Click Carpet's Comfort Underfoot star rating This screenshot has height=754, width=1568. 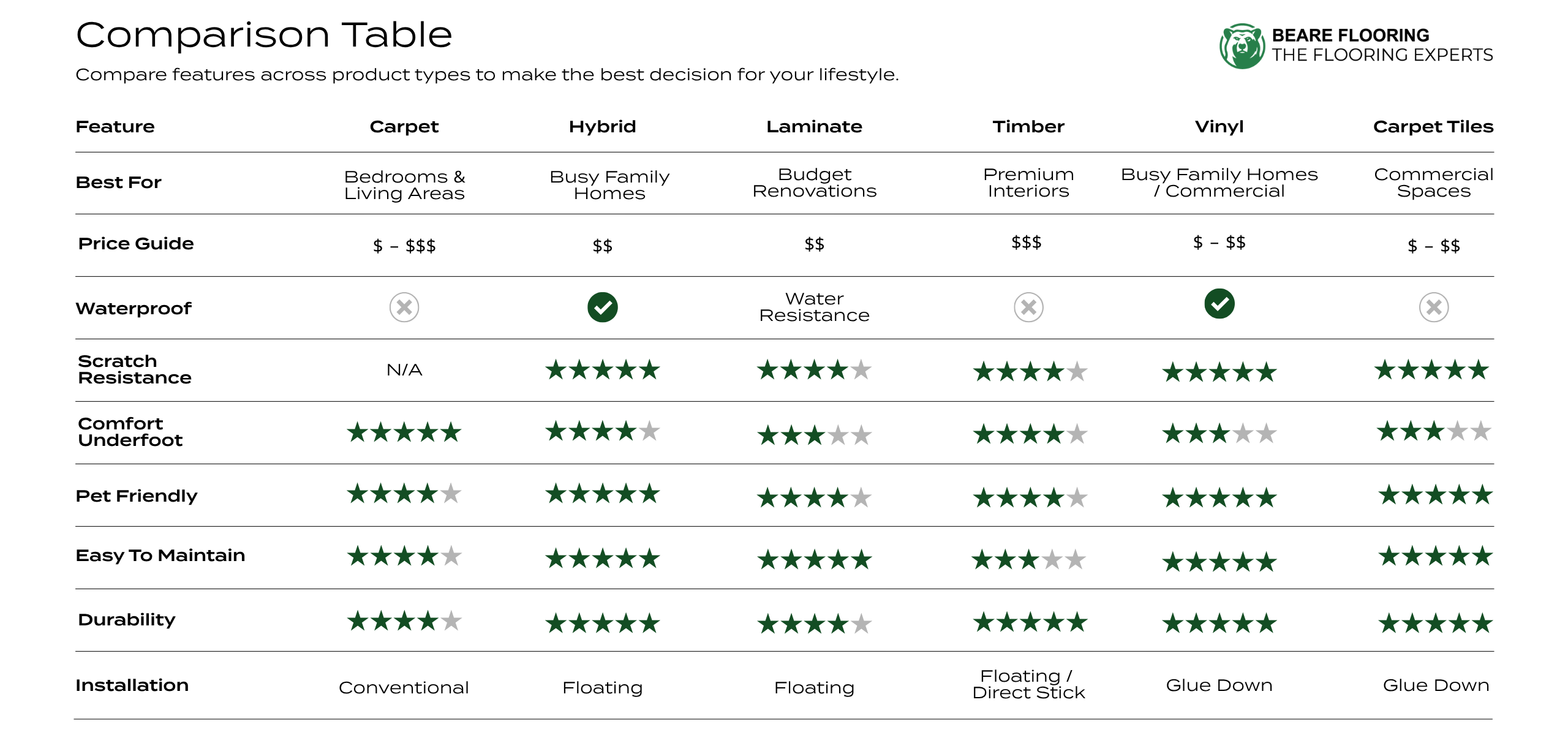pyautogui.click(x=404, y=432)
